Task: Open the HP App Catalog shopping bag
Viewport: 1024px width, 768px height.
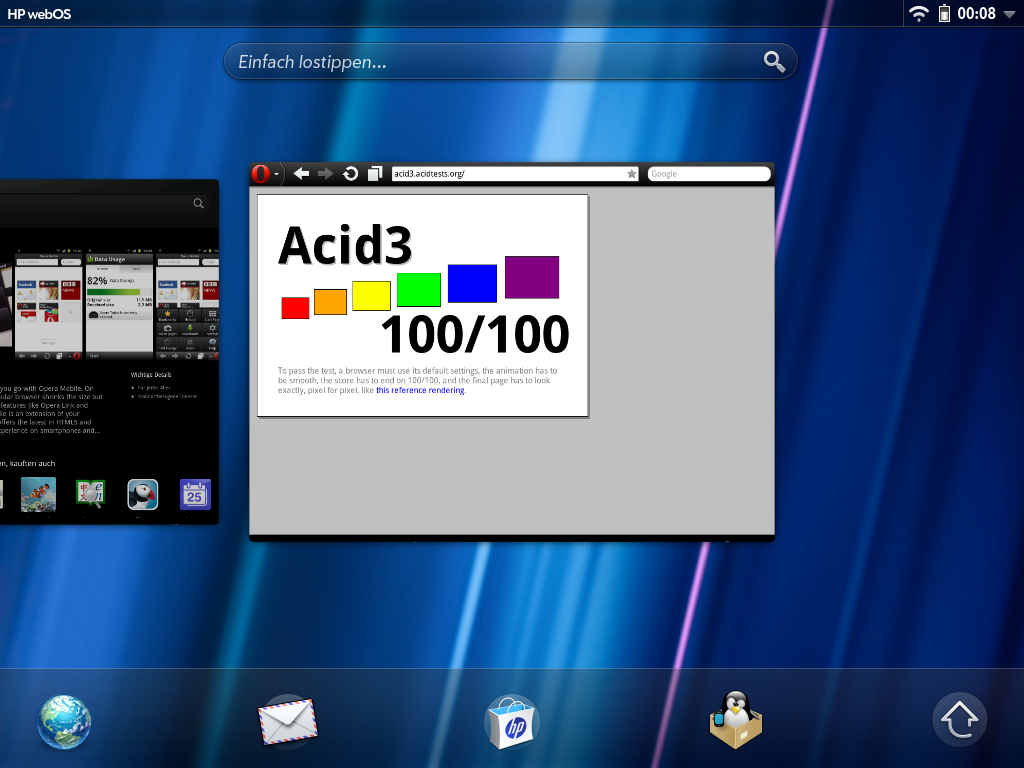Action: (x=513, y=722)
